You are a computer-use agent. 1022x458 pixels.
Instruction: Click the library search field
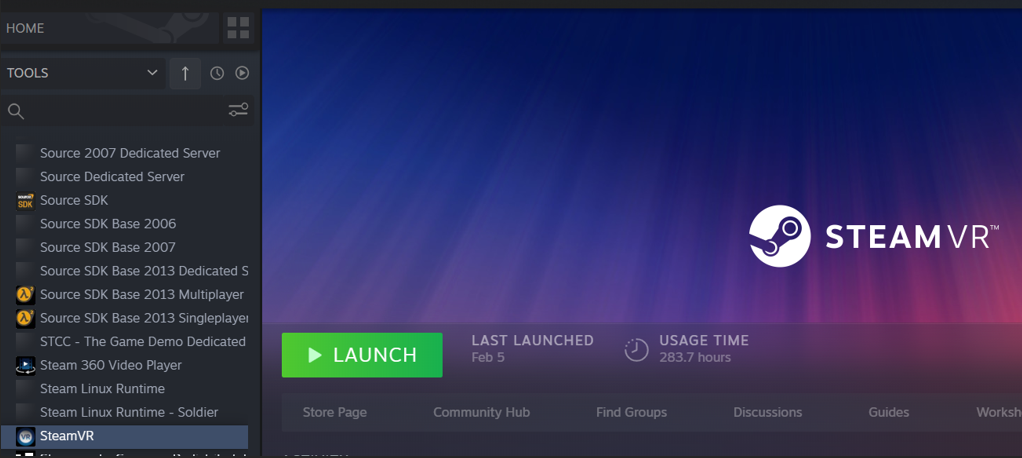point(126,111)
